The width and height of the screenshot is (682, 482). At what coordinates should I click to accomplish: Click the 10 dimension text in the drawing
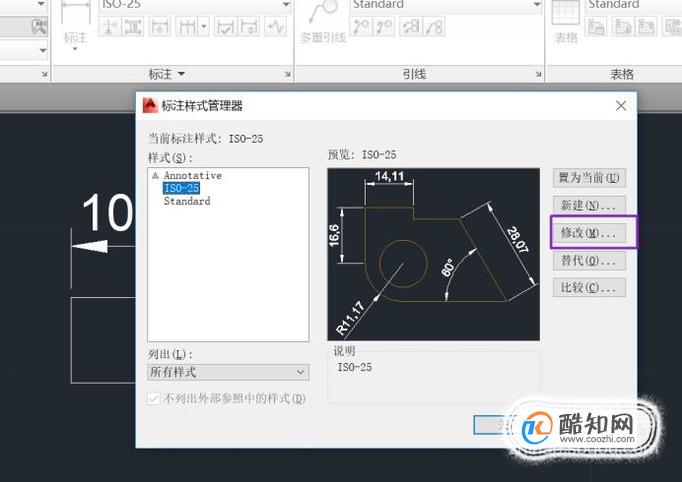[107, 213]
